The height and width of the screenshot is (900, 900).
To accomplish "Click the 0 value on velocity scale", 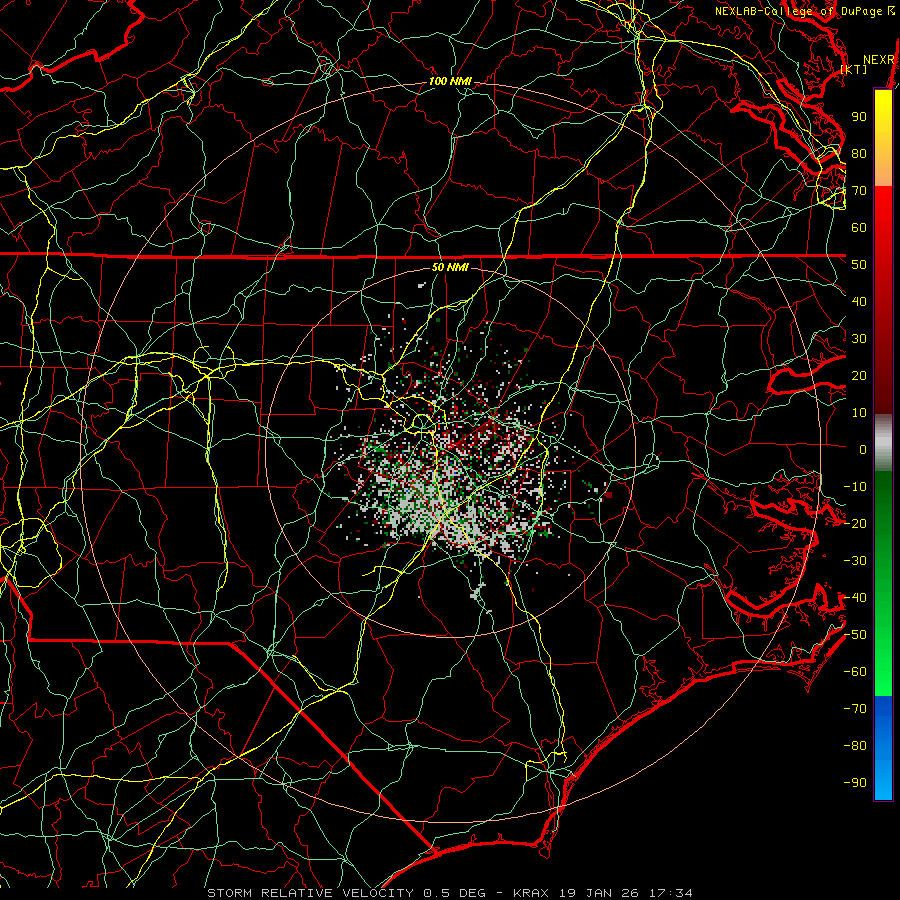I will click(863, 449).
